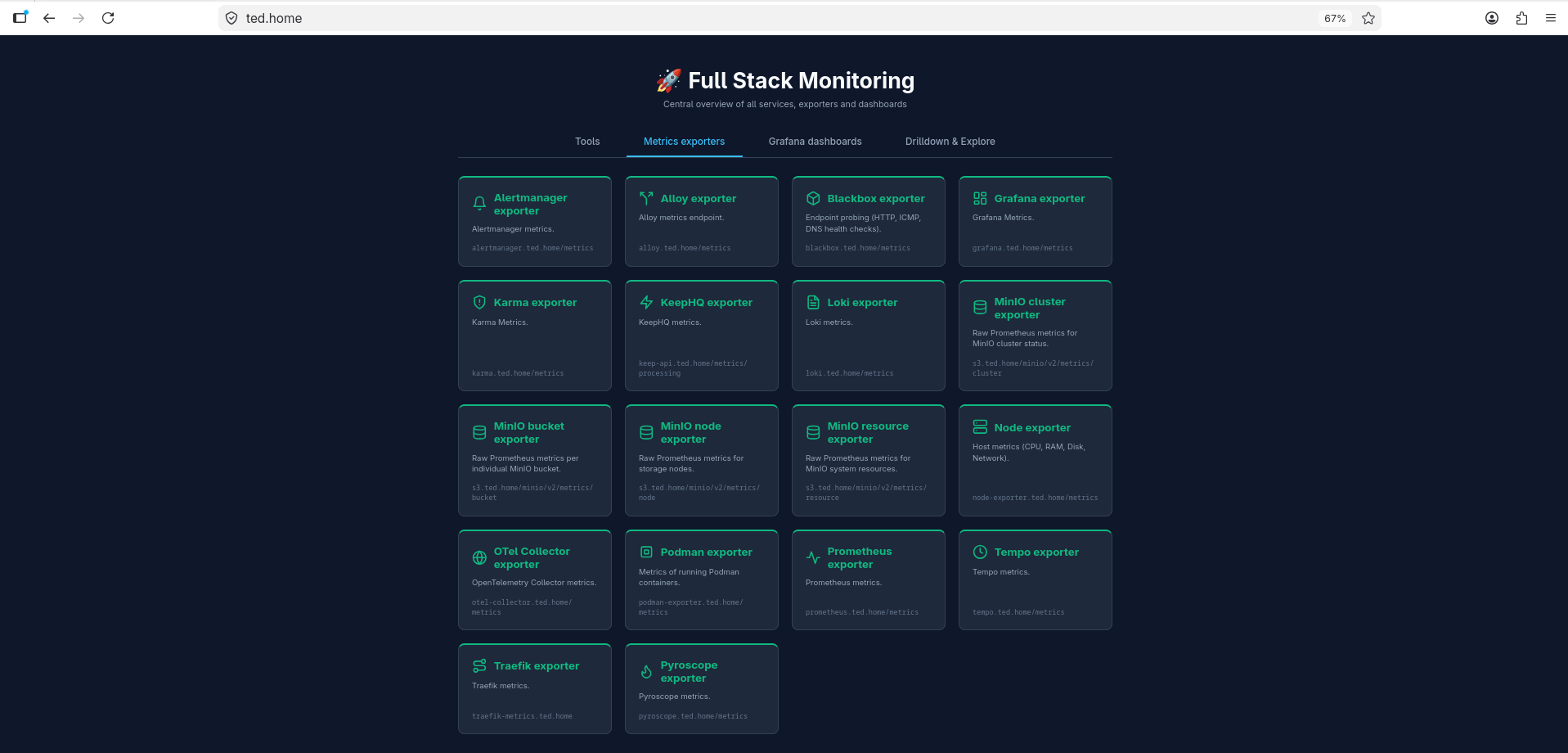Click the container icon on Podman exporter card
The height and width of the screenshot is (753, 1568).
646,552
